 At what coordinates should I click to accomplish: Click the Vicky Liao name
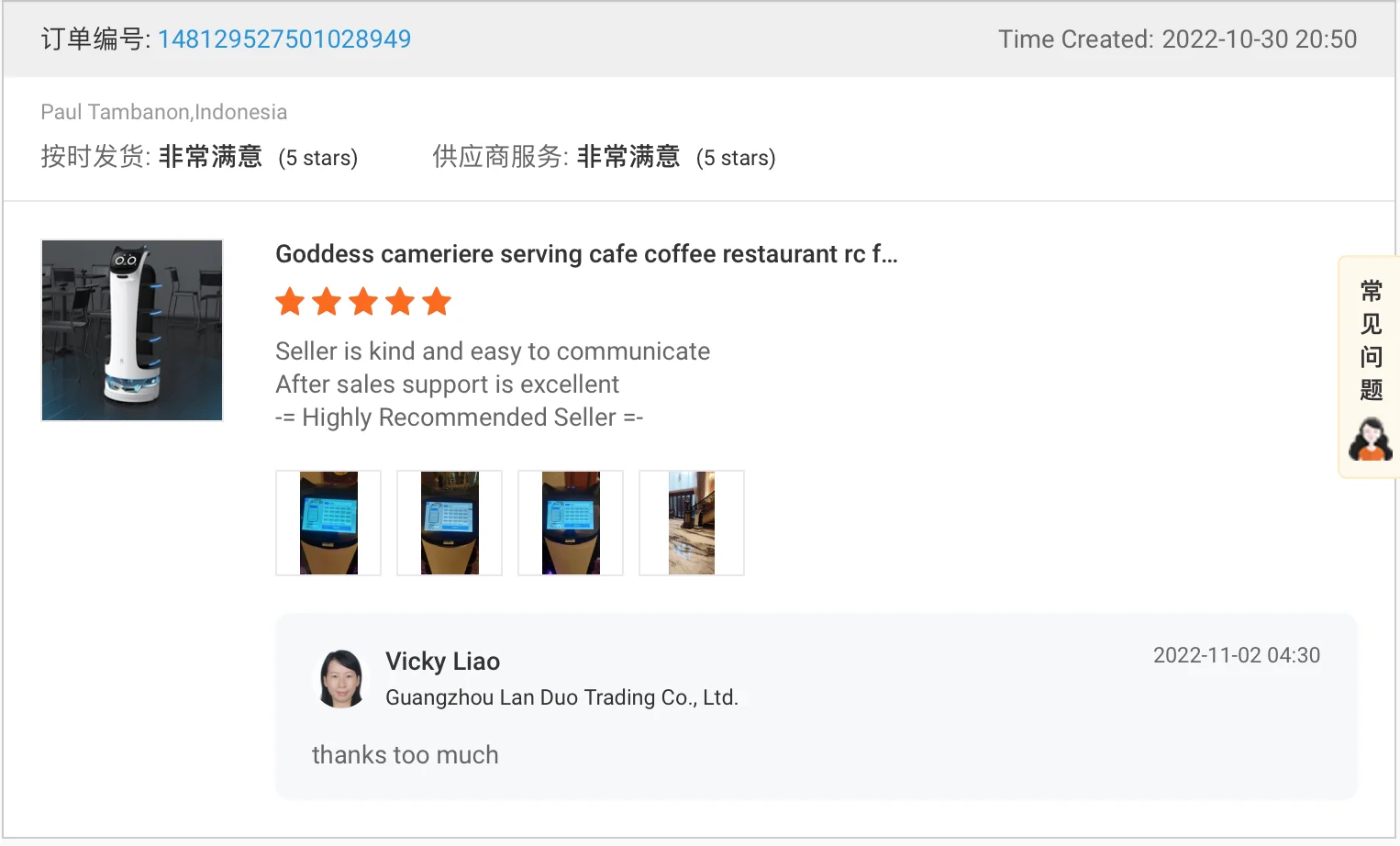pos(442,662)
